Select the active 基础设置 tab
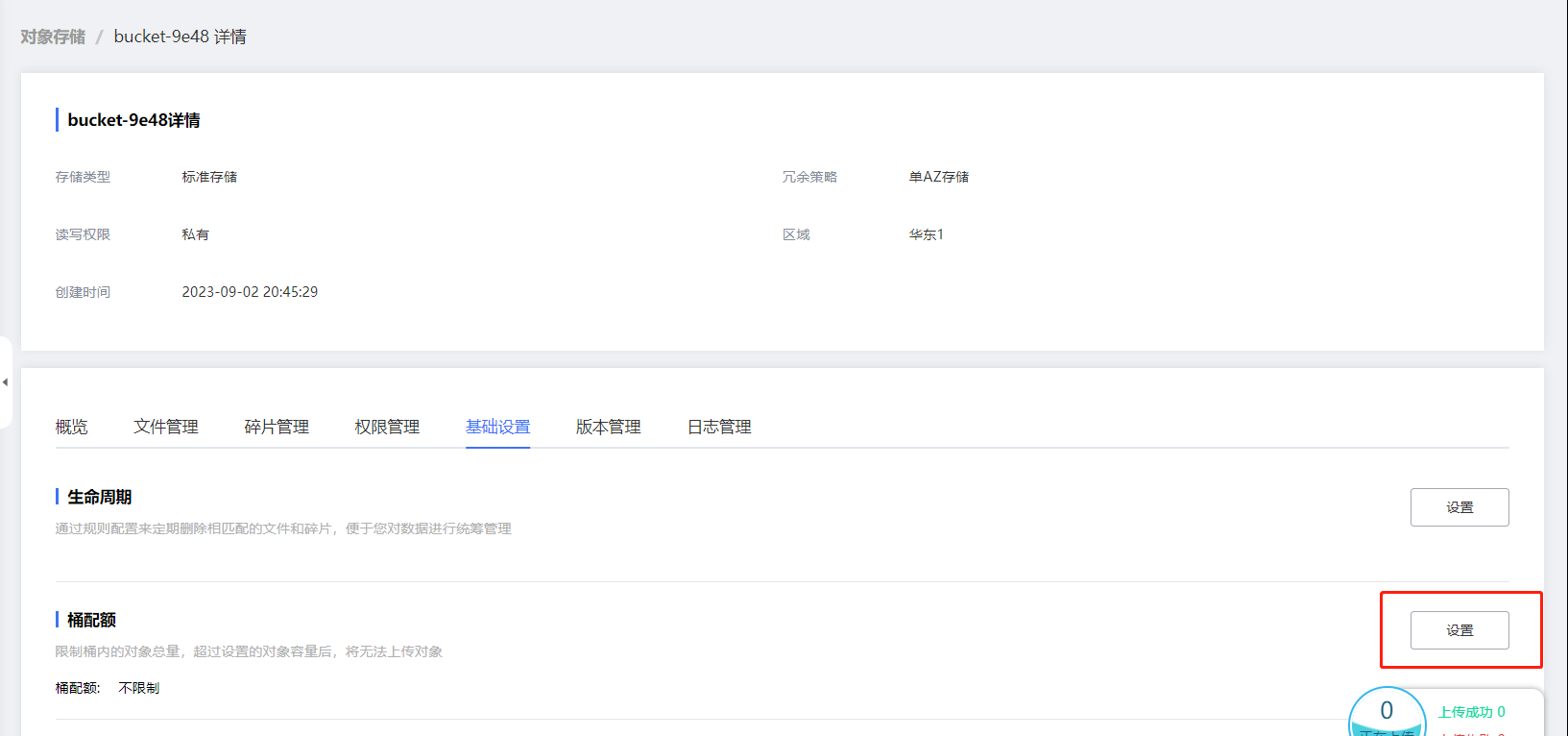Screen dimensions: 1568x736 click(497, 427)
